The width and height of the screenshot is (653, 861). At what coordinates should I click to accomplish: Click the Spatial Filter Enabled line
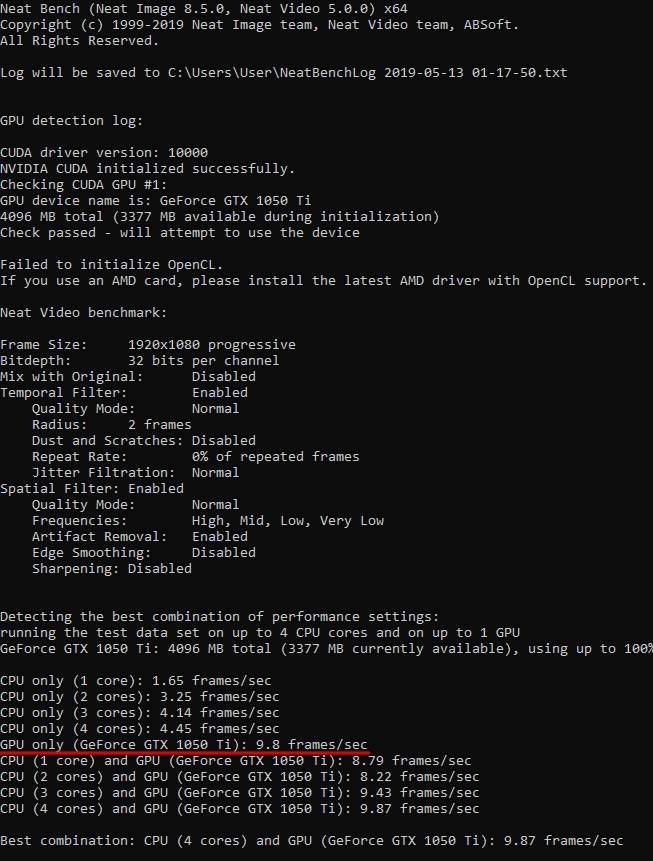[92, 489]
